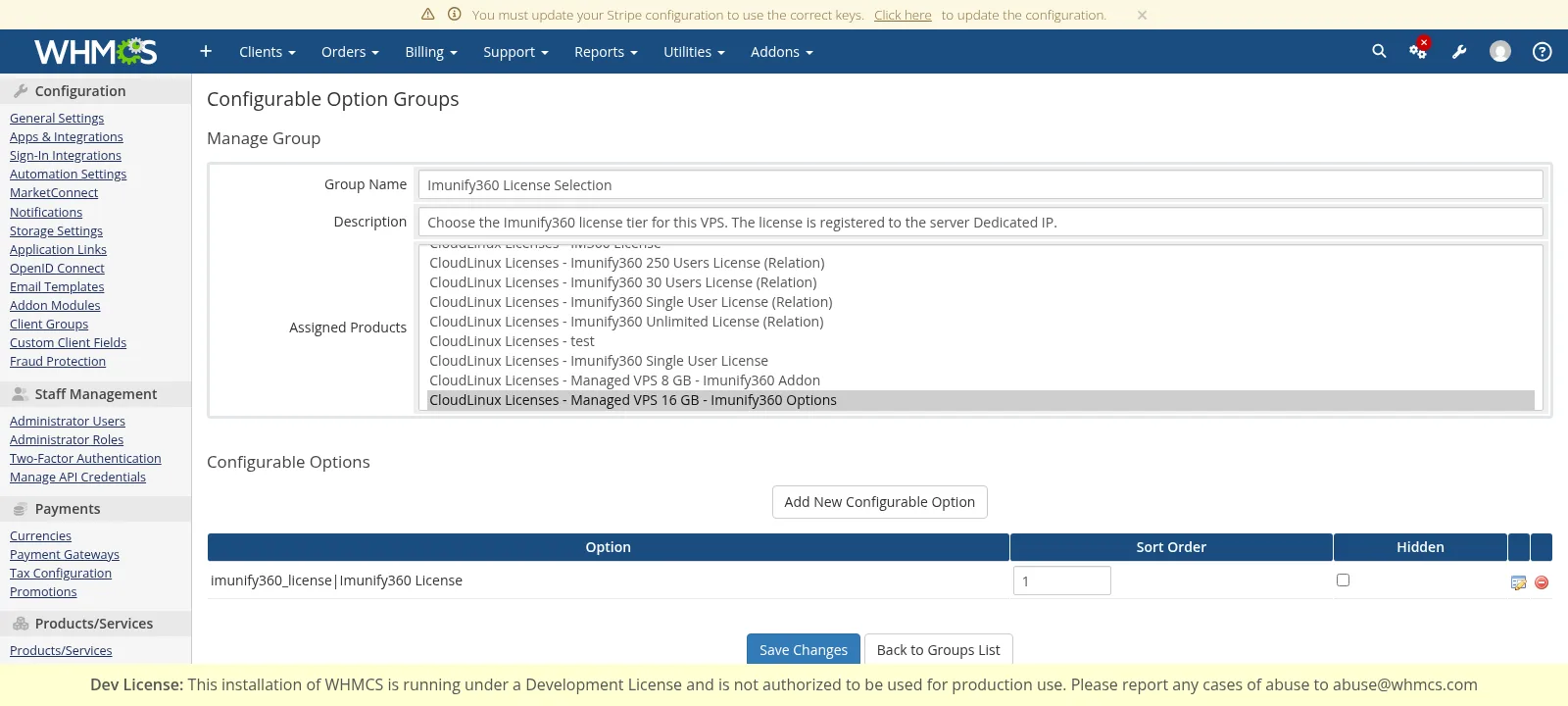Open Currencies link
This screenshot has height=706, width=1568.
(x=40, y=535)
